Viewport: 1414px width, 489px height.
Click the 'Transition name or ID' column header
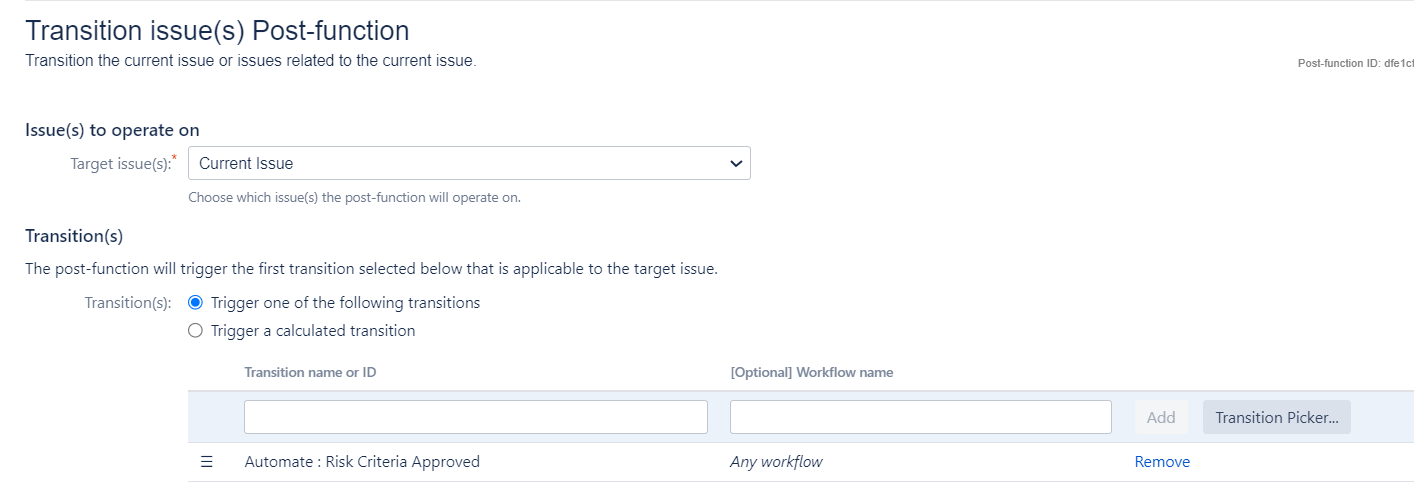tap(310, 372)
